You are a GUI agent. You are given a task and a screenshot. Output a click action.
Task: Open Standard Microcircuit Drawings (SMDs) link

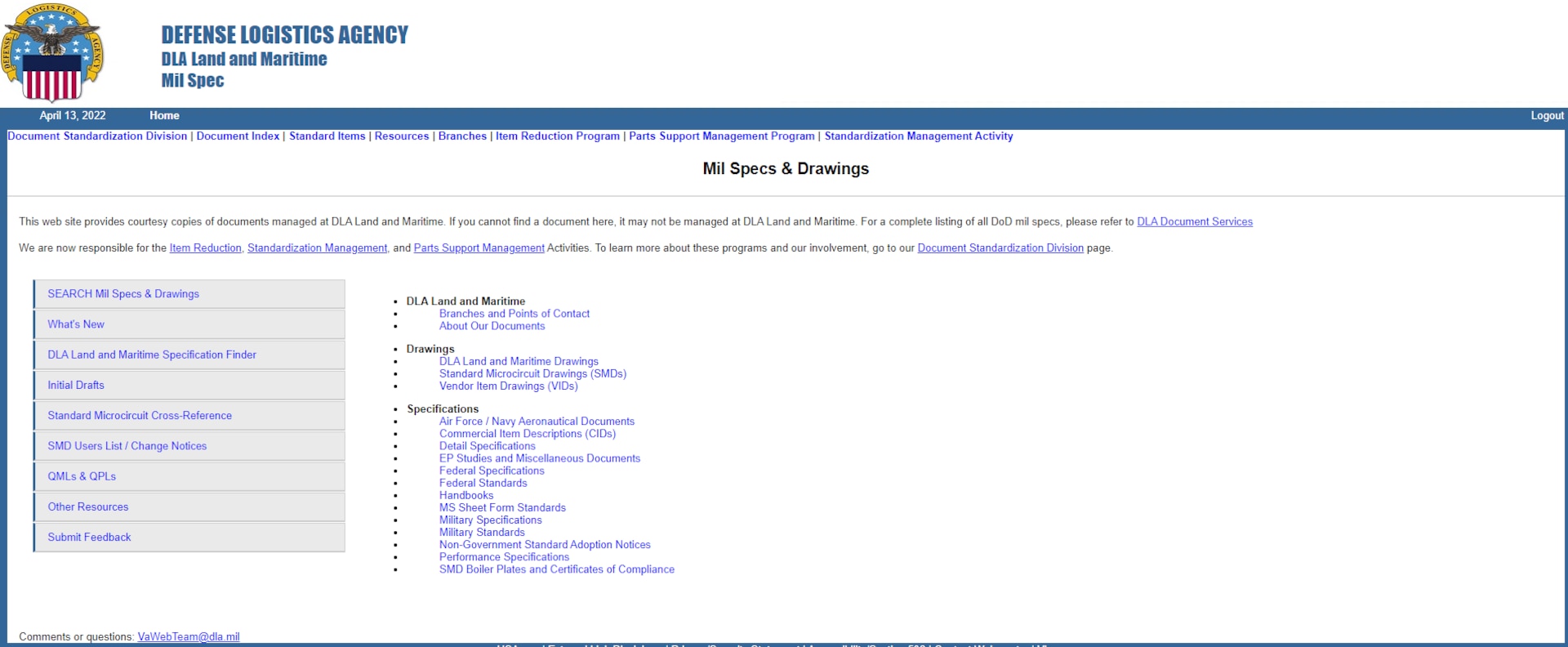pyautogui.click(x=533, y=374)
